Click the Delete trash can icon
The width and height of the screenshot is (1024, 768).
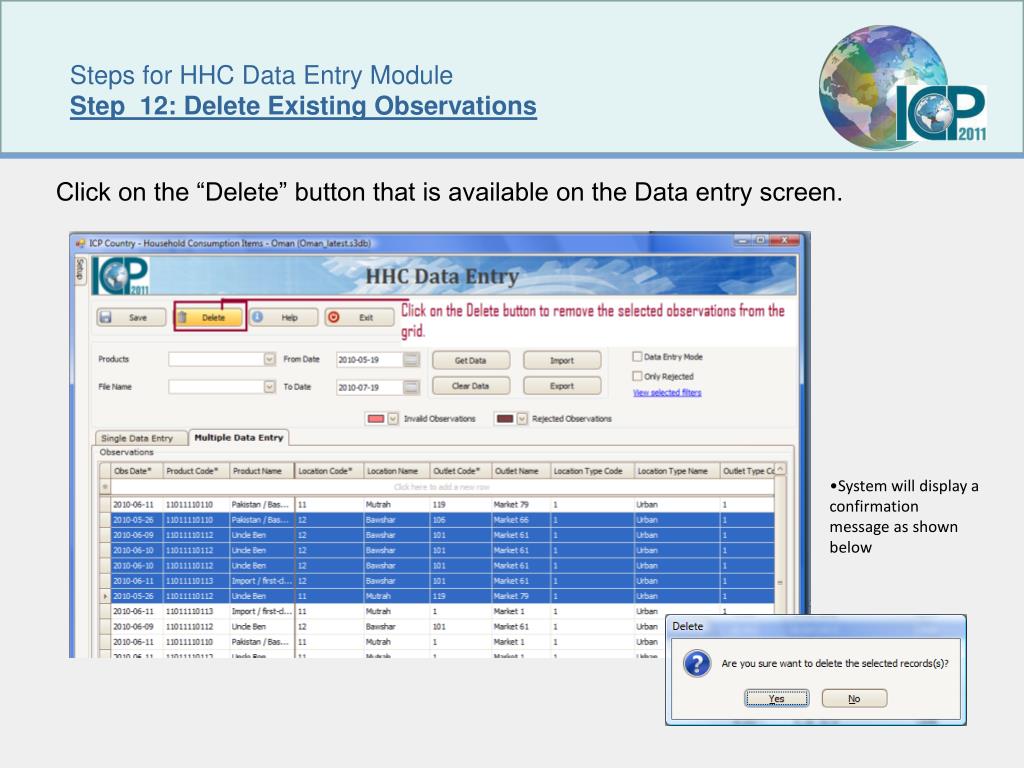point(184,317)
